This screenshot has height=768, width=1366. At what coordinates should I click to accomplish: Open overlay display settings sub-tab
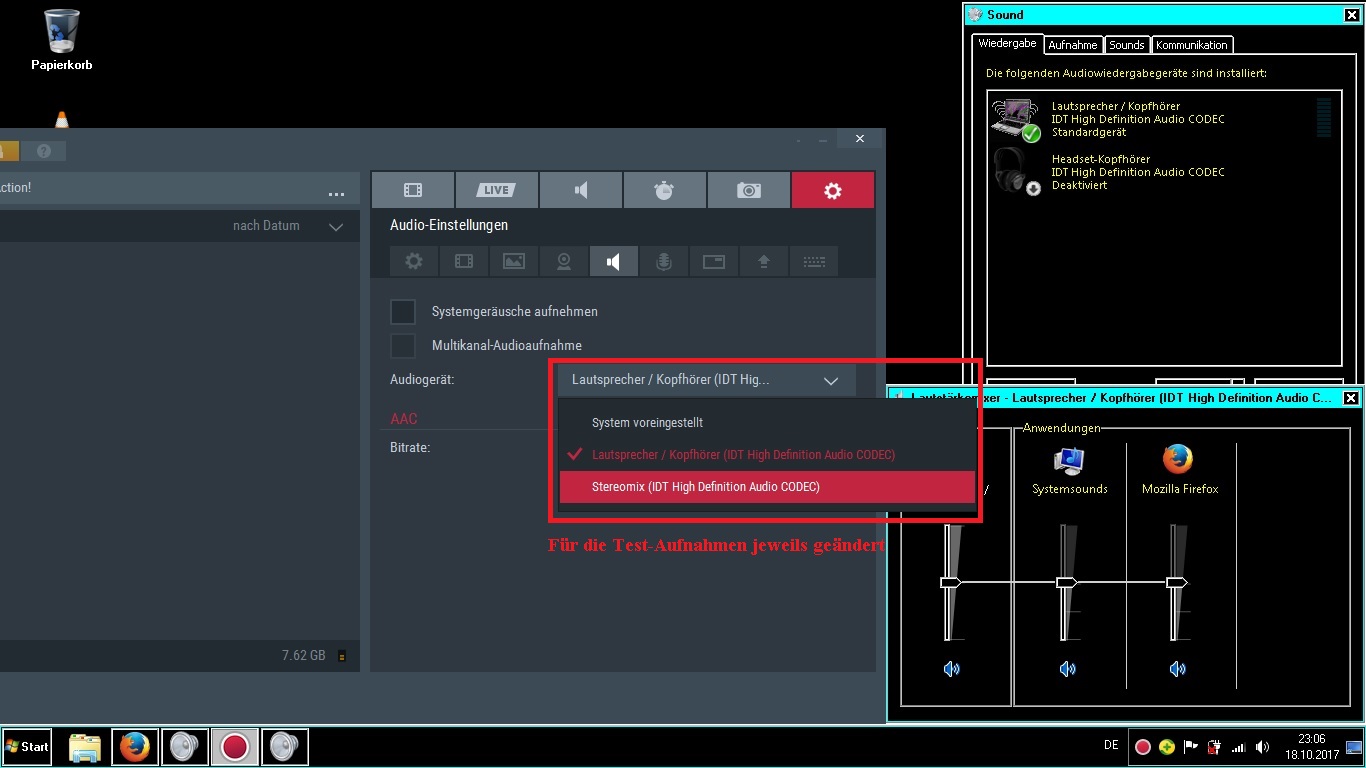[x=714, y=262]
